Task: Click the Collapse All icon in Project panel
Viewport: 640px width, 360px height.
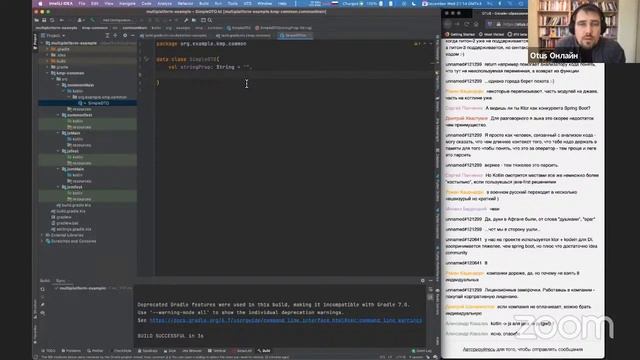Action: pyautogui.click(x=115, y=36)
